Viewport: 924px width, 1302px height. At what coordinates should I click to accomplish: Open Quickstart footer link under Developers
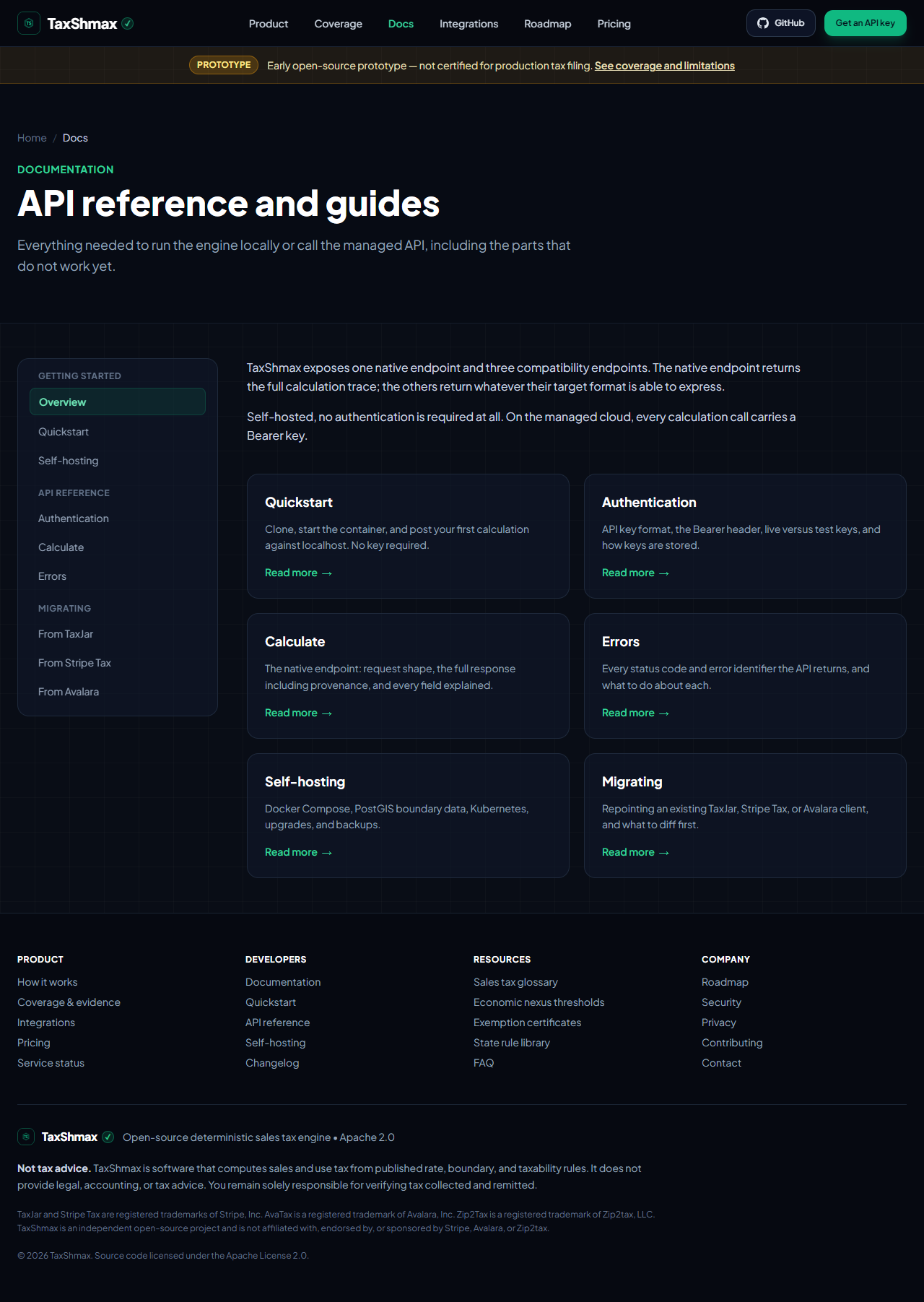click(x=271, y=1002)
